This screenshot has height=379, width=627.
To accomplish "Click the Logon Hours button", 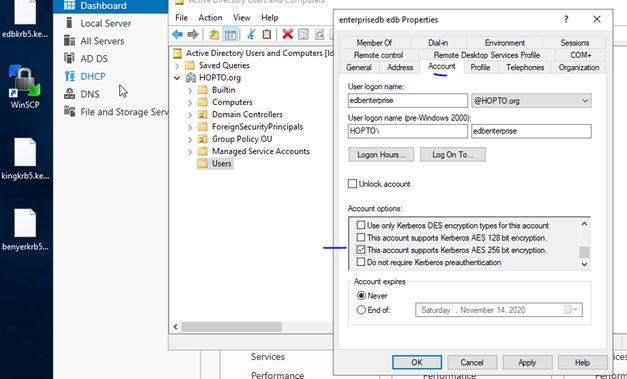I will pos(381,155).
